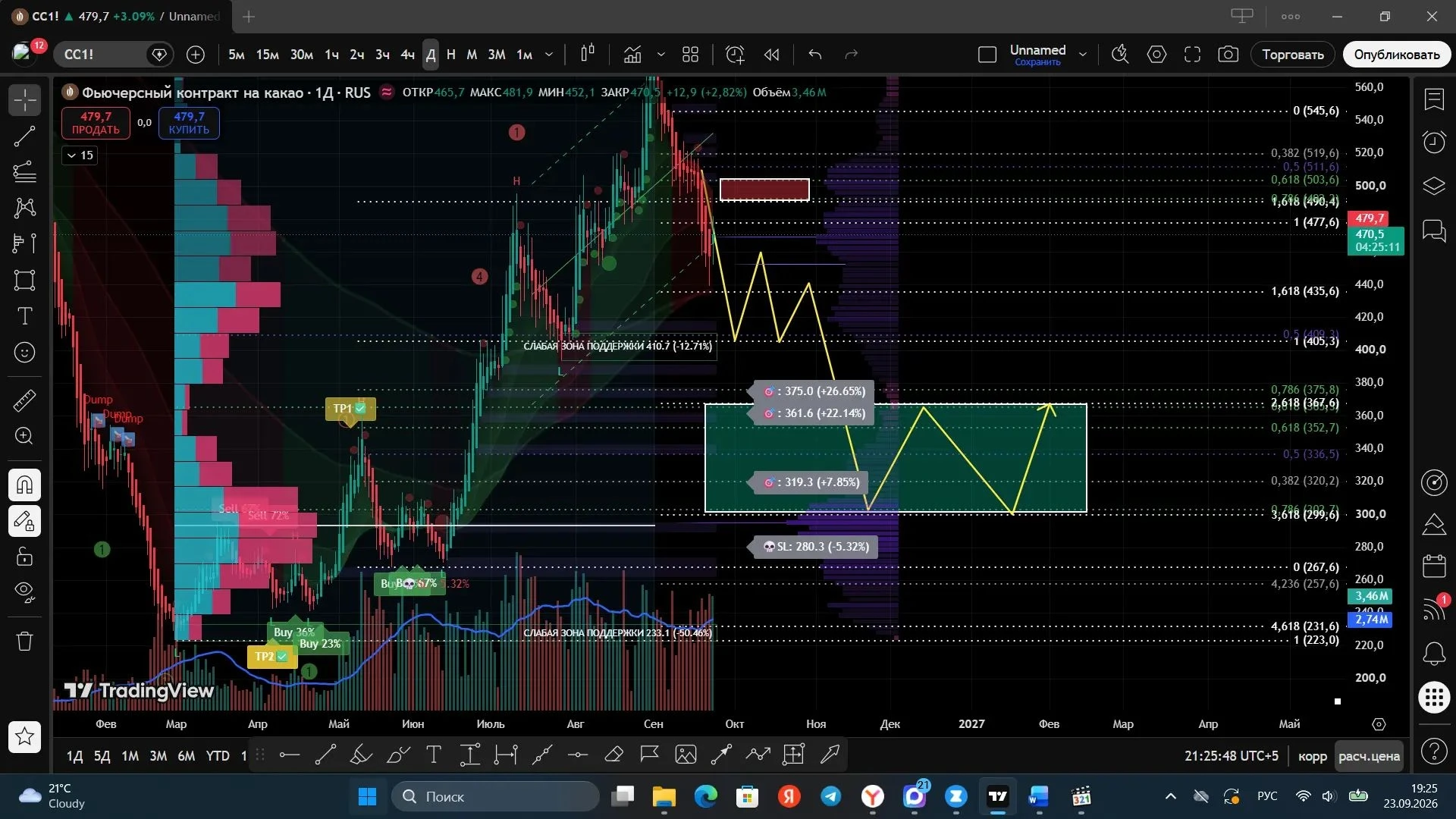Screen dimensions: 1456x819
Task: Click the ПРОДАТЬ 479,7 button
Action: click(96, 123)
